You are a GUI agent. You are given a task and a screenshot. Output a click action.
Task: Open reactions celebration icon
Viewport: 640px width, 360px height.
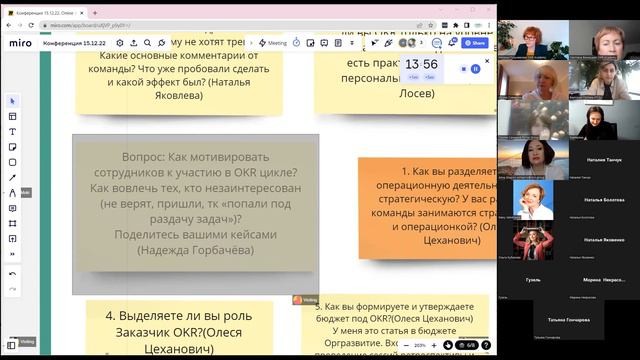click(x=388, y=43)
